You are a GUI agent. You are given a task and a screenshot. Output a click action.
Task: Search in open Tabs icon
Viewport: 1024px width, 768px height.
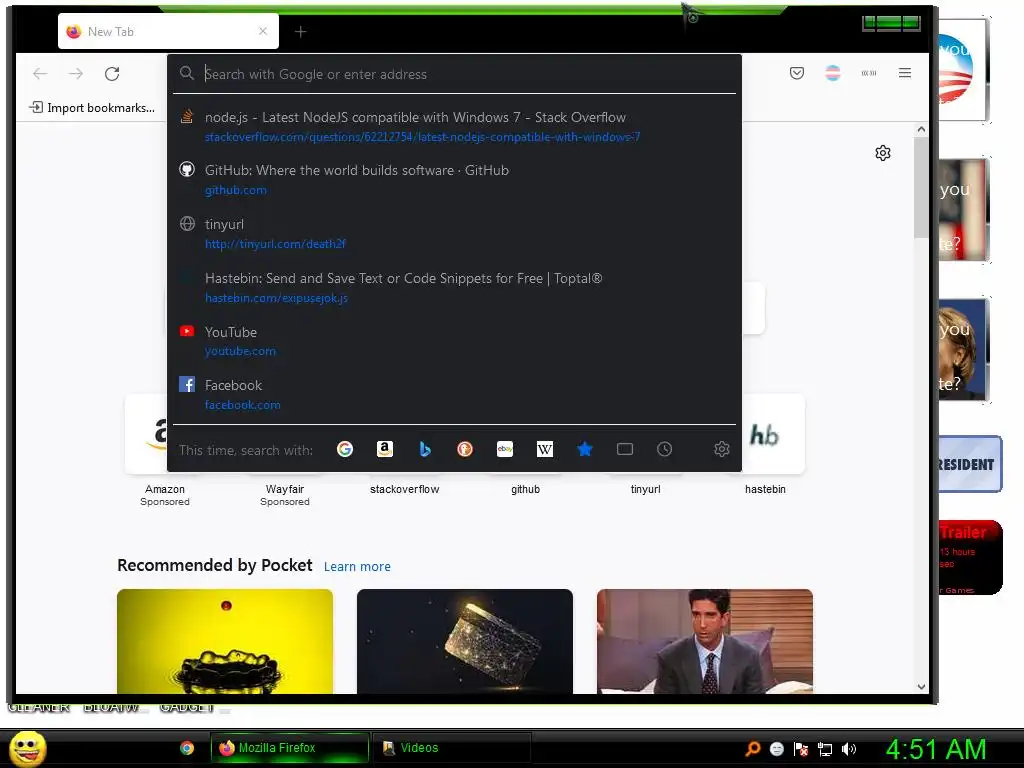tap(625, 449)
